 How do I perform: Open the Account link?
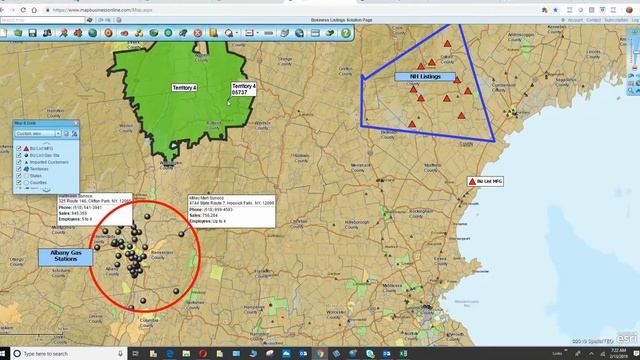(x=575, y=20)
